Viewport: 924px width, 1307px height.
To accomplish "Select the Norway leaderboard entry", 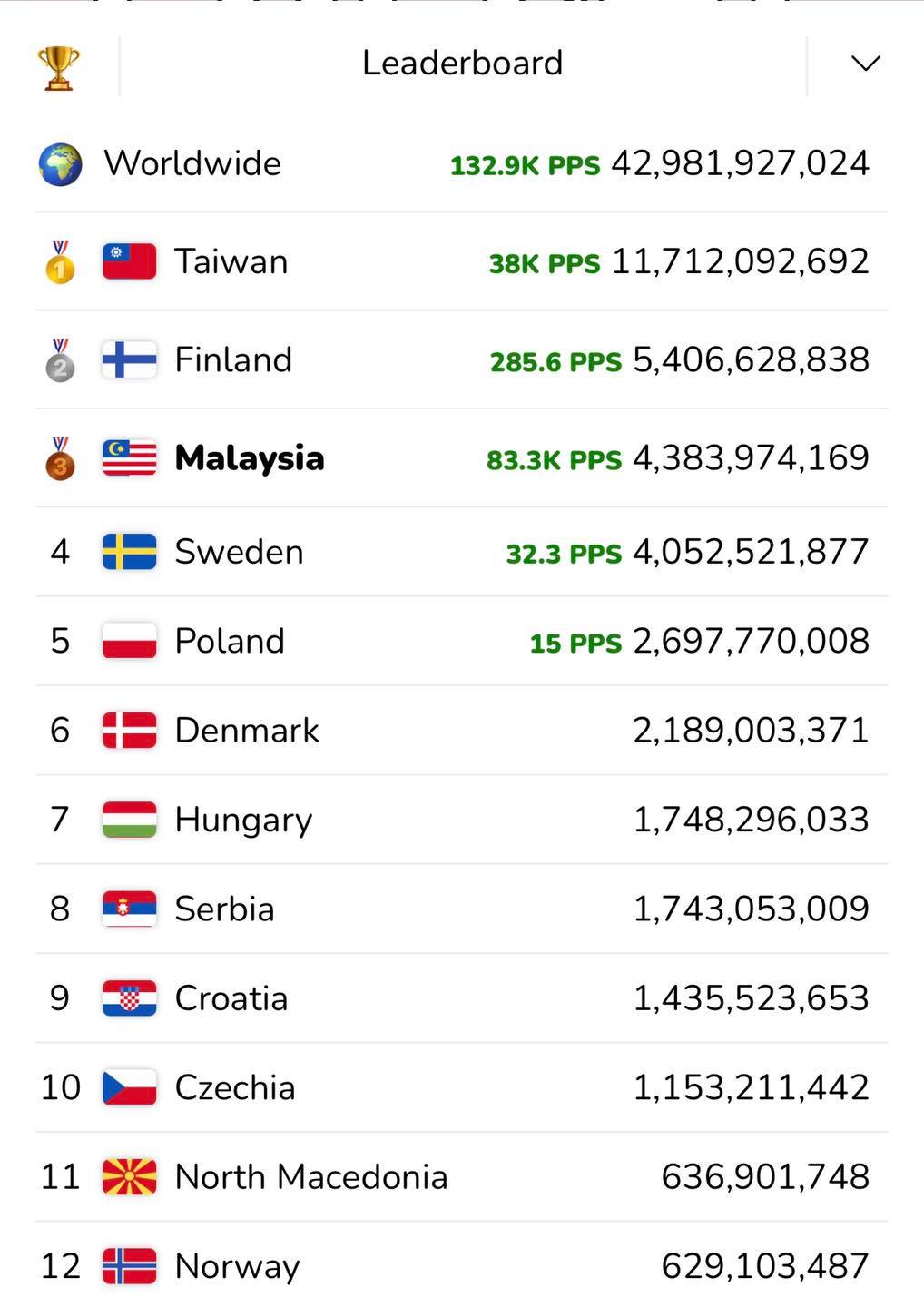I will [462, 1265].
